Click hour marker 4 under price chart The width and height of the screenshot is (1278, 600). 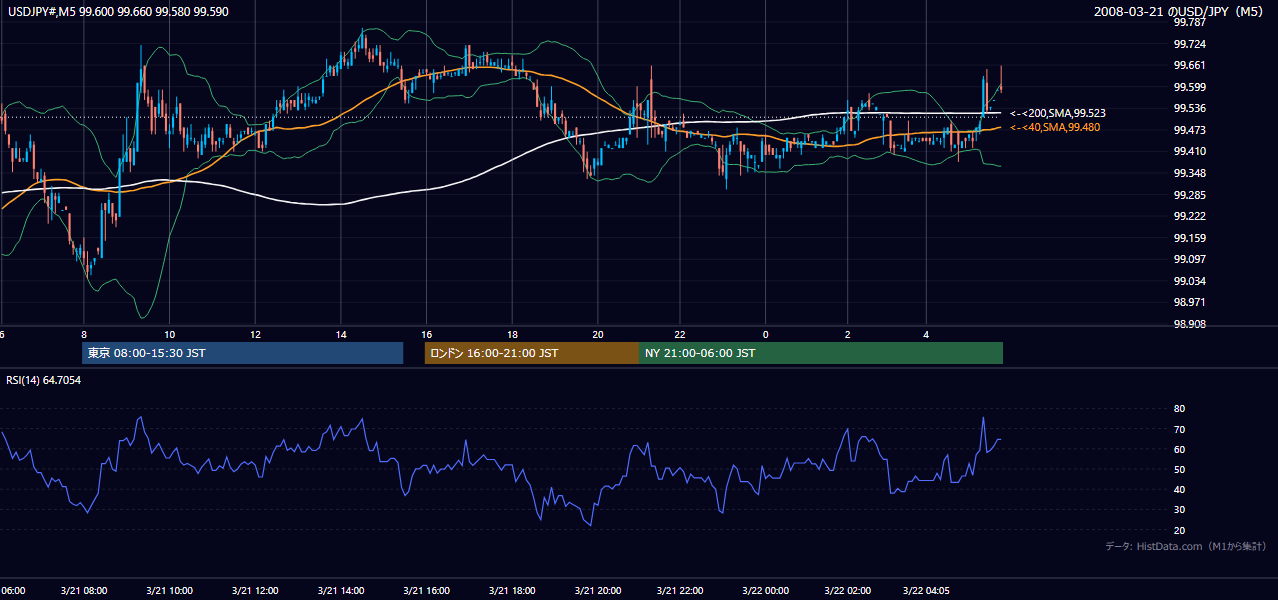click(x=927, y=334)
